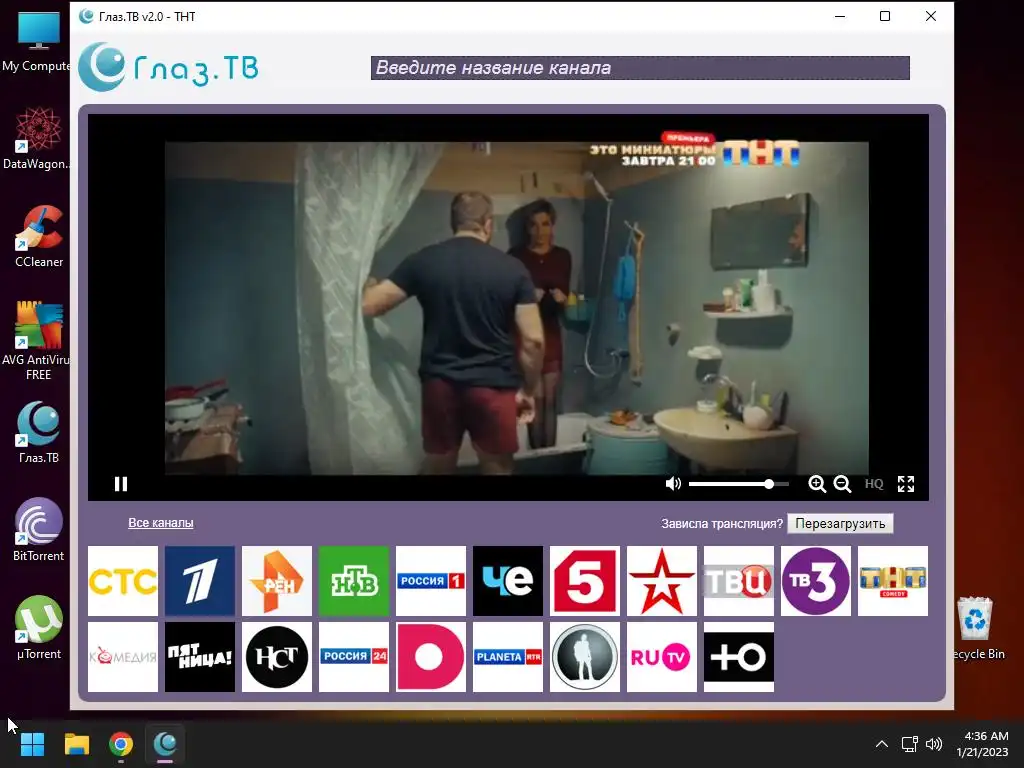Select the Planeta RTR channel
This screenshot has width=1024, height=768.
coord(508,657)
